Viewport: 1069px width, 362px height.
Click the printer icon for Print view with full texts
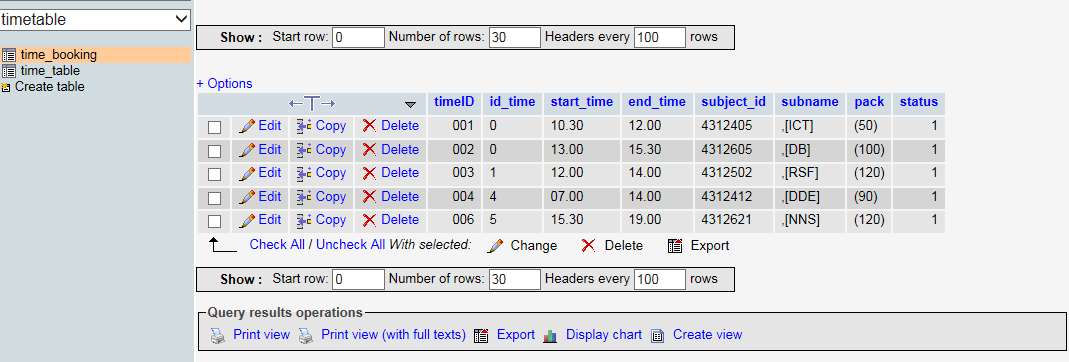(x=305, y=335)
